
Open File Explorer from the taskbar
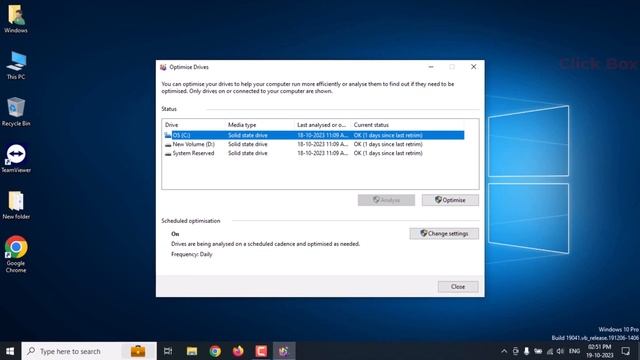pyautogui.click(x=192, y=351)
